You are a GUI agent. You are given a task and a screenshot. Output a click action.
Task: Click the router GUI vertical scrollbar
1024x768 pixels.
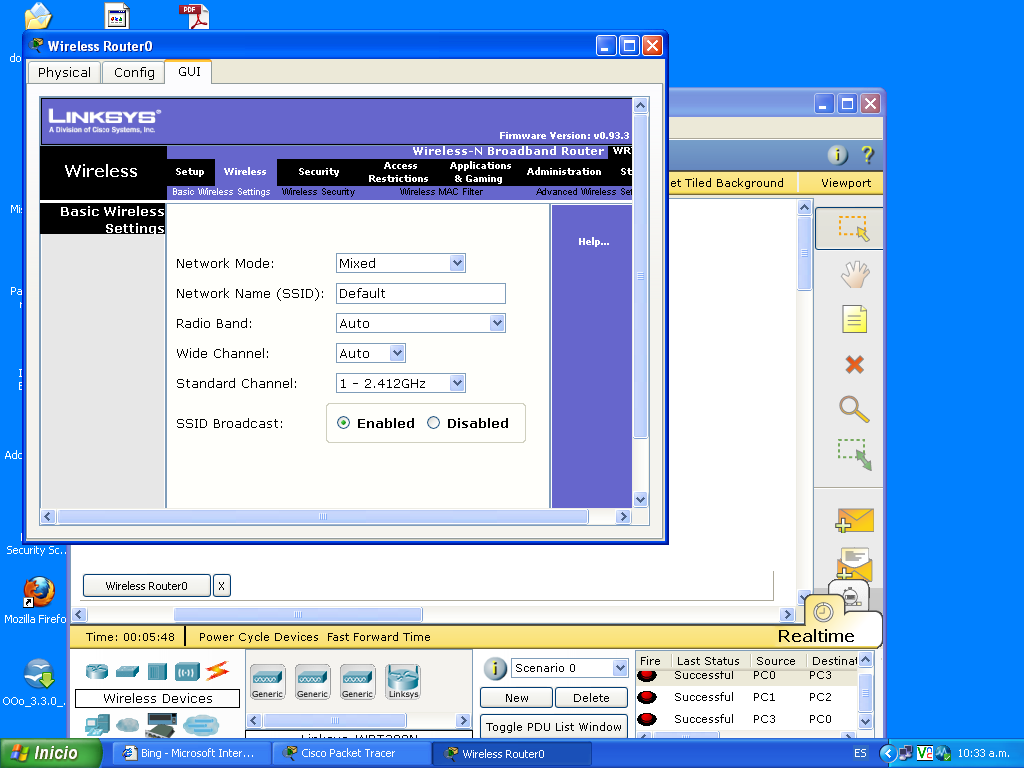point(640,276)
